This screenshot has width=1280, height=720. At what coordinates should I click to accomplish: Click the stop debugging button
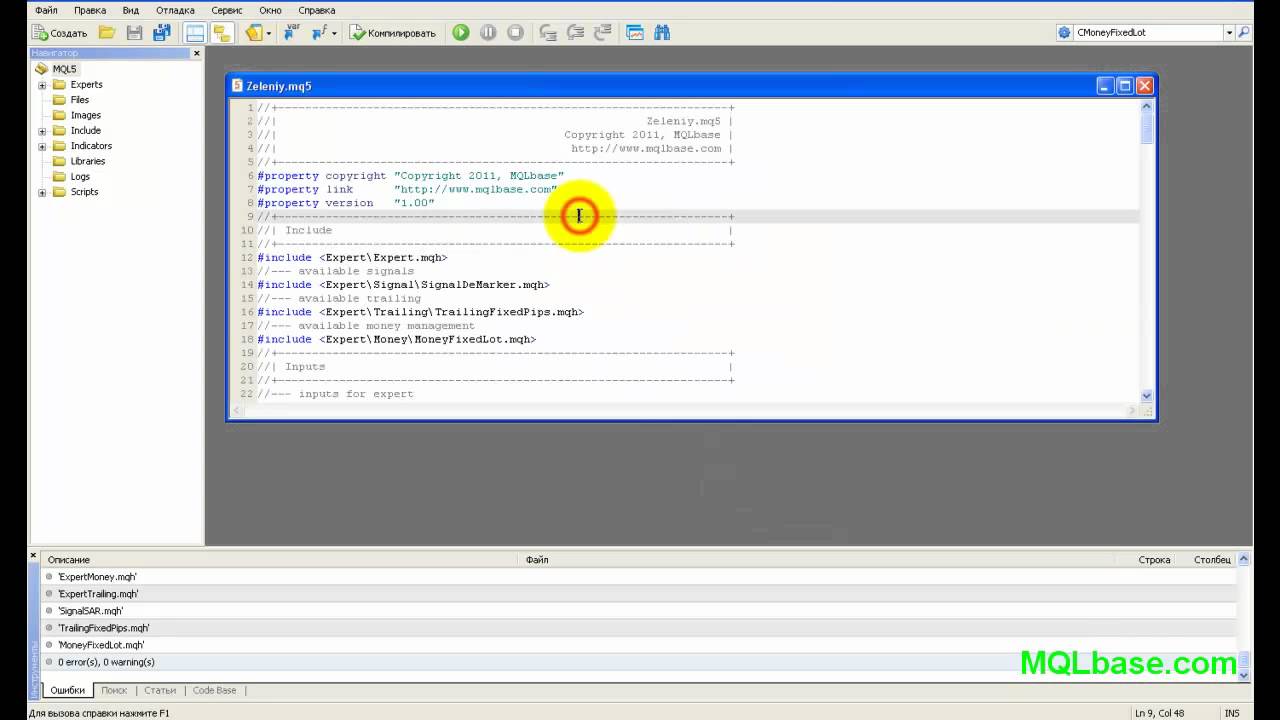click(x=515, y=33)
